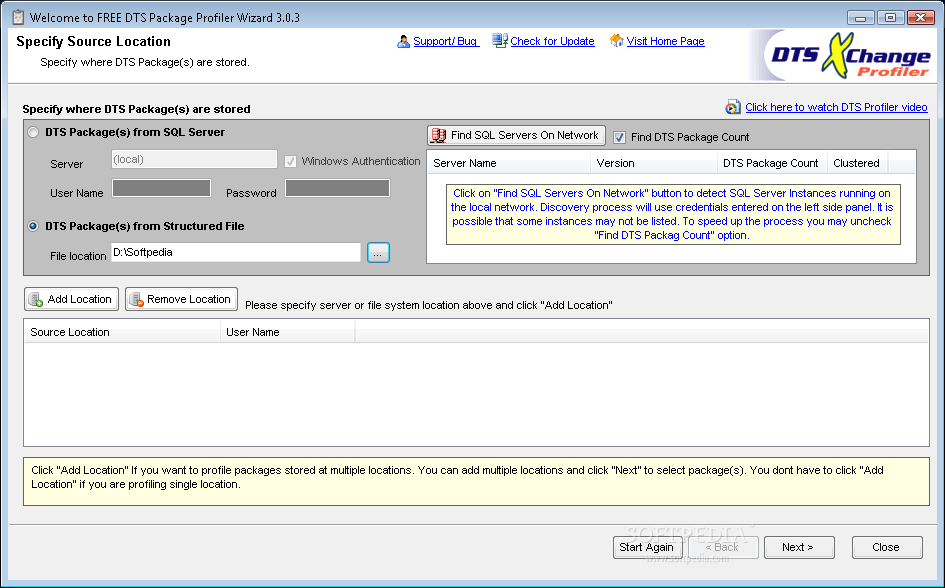945x588 pixels.
Task: Open the Check for Update link
Action: pyautogui.click(x=552, y=42)
